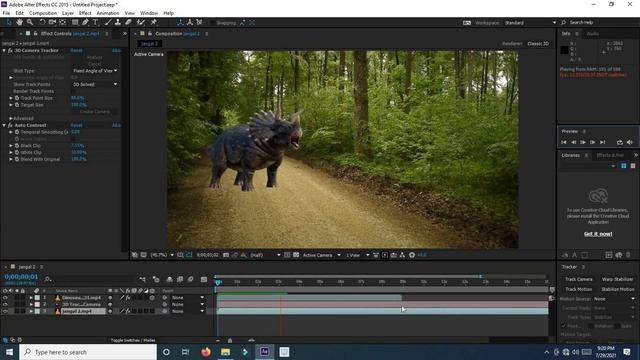Click the Warp Stabilizer button

click(617, 279)
